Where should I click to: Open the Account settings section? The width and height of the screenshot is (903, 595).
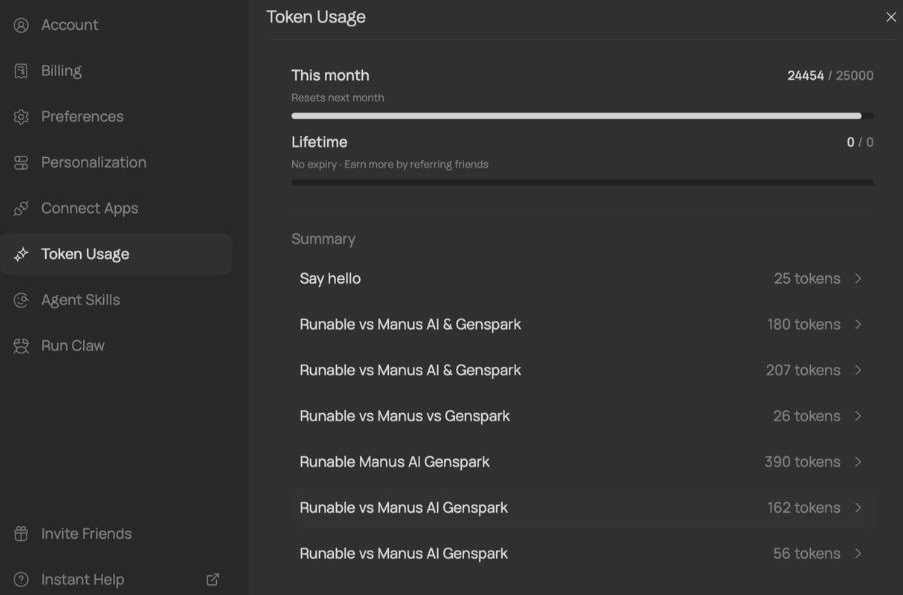tap(116, 25)
